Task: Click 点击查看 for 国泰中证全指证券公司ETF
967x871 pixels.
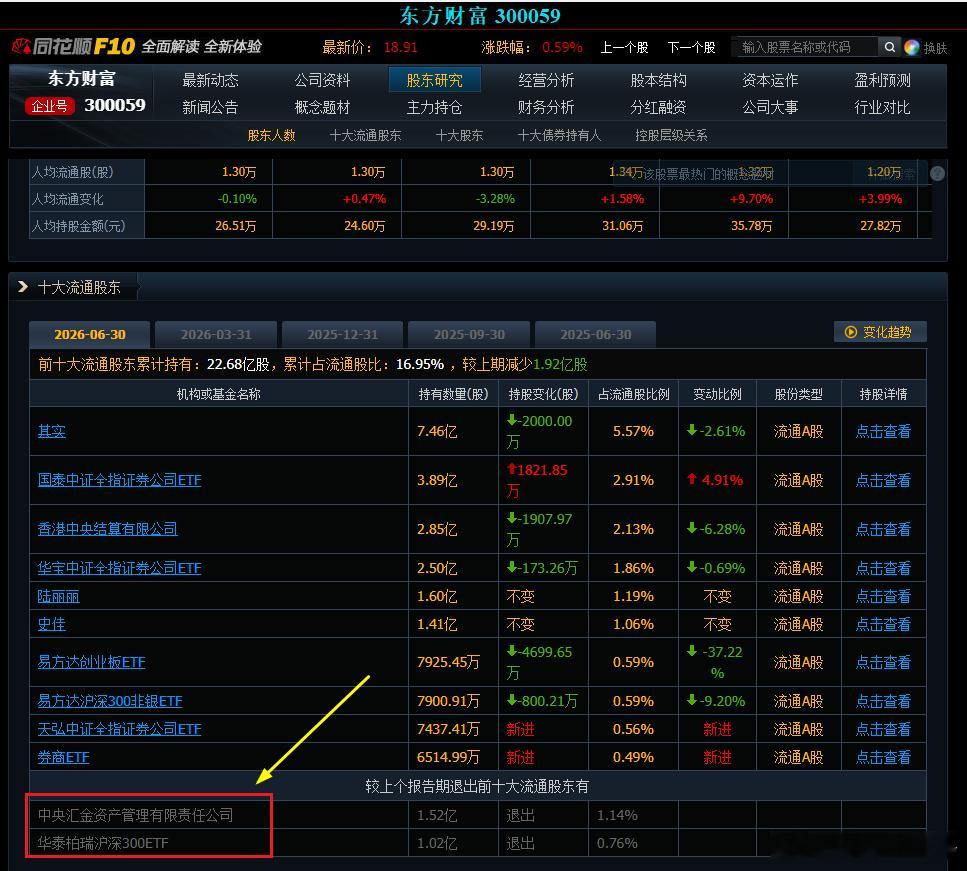Action: point(883,480)
